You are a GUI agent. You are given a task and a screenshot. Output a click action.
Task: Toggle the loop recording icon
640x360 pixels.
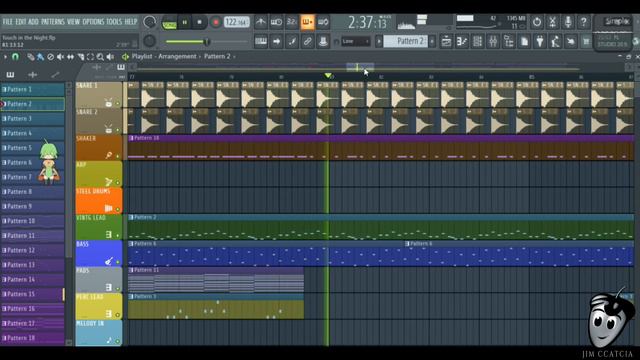(x=323, y=22)
